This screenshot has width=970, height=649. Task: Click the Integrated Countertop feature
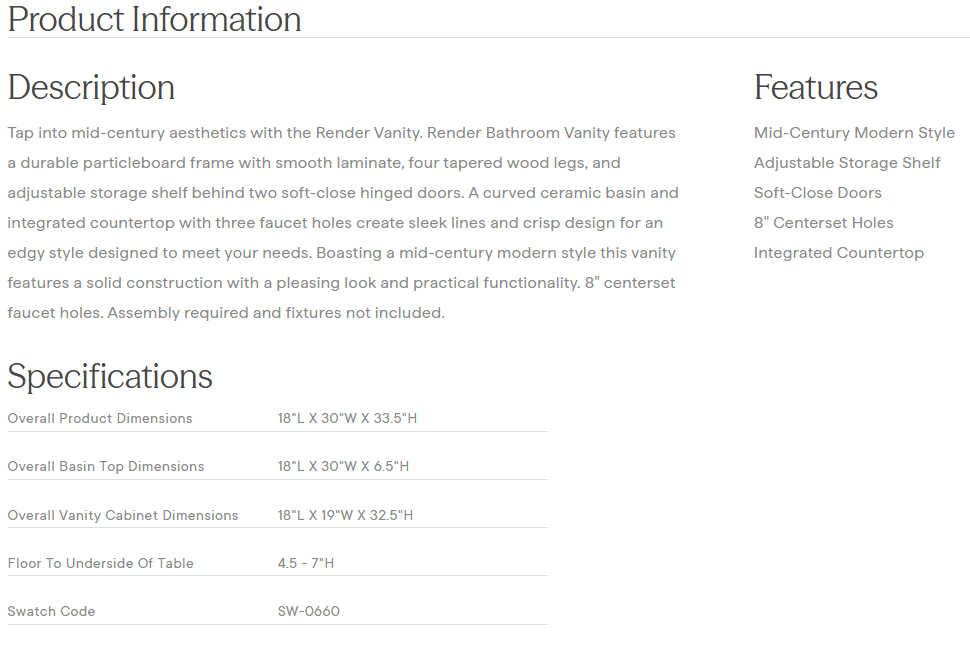(838, 253)
